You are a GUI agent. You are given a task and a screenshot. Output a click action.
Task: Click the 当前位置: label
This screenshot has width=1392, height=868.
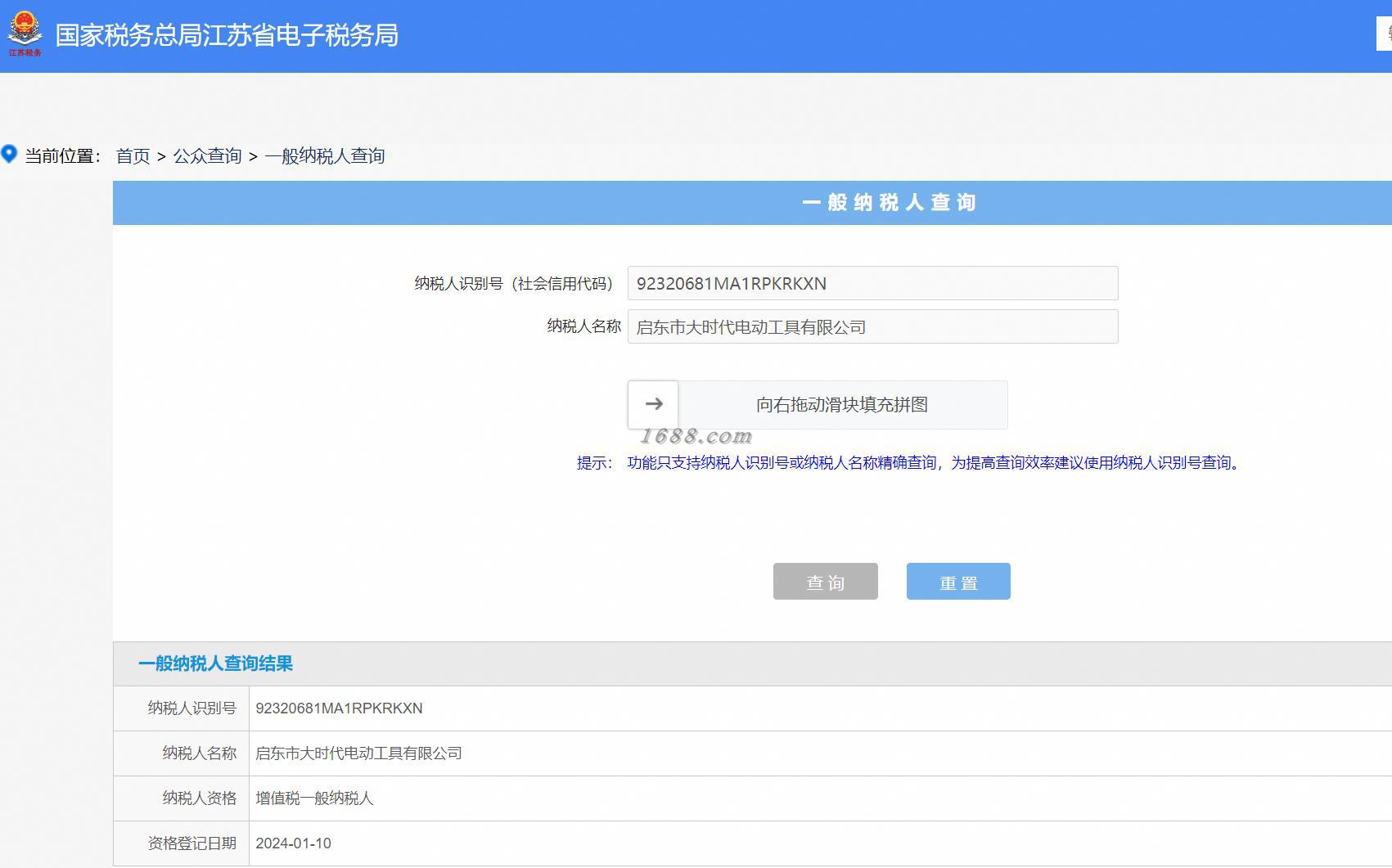pos(62,155)
